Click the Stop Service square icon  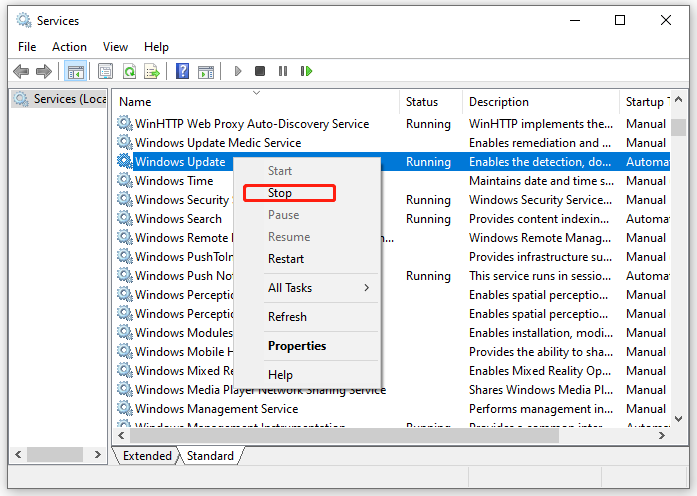click(x=260, y=71)
